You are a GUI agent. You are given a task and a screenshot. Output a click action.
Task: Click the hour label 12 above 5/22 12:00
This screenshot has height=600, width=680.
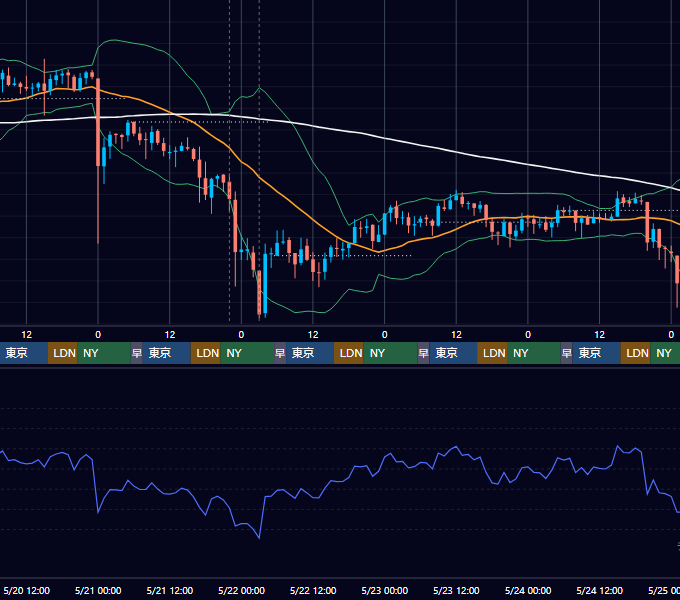pyautogui.click(x=313, y=335)
